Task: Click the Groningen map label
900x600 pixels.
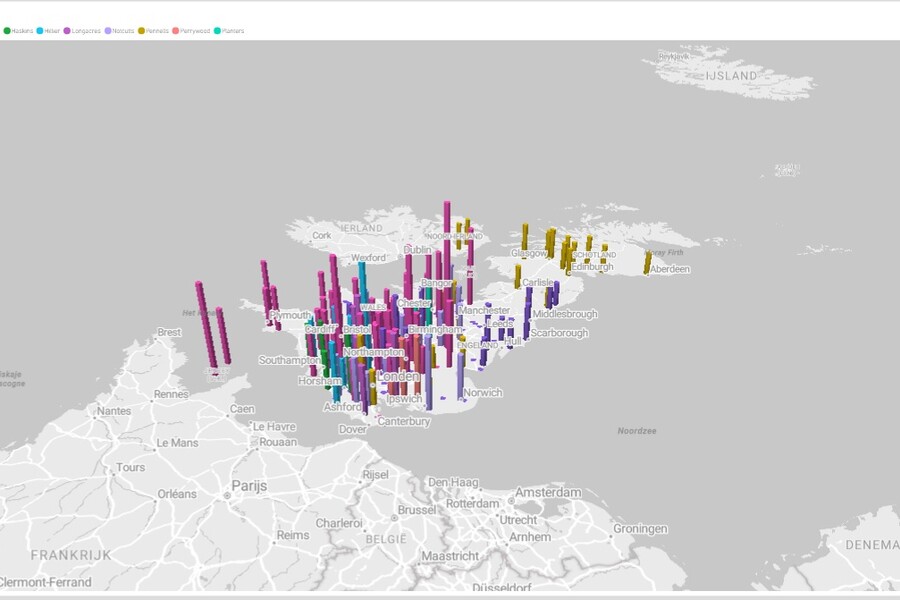Action: (x=640, y=528)
